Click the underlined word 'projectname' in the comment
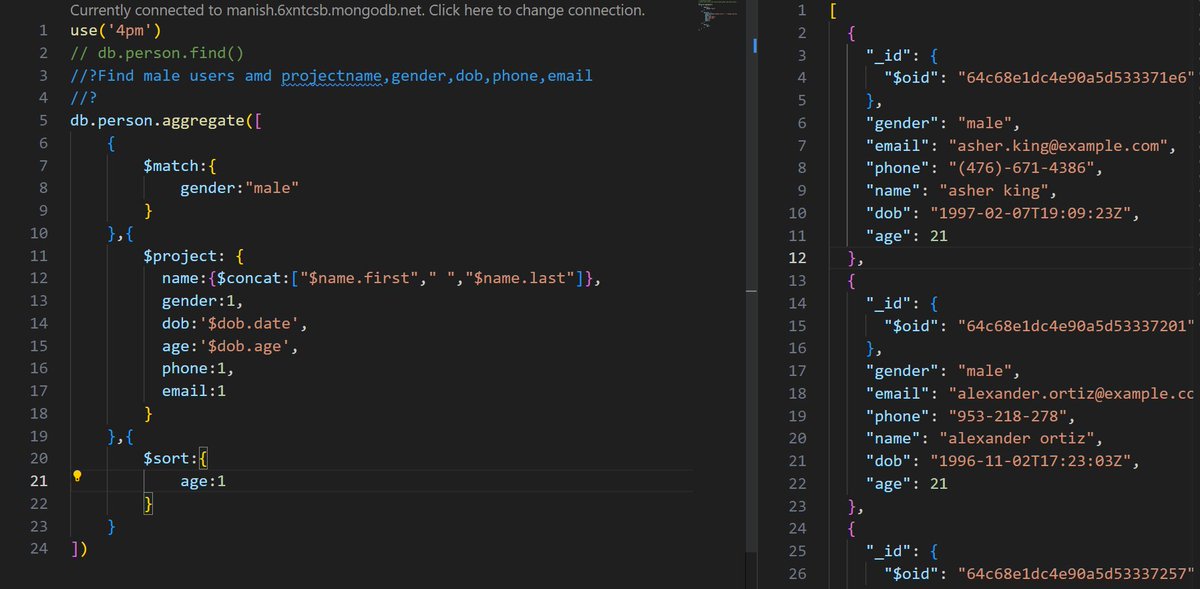 click(x=331, y=76)
